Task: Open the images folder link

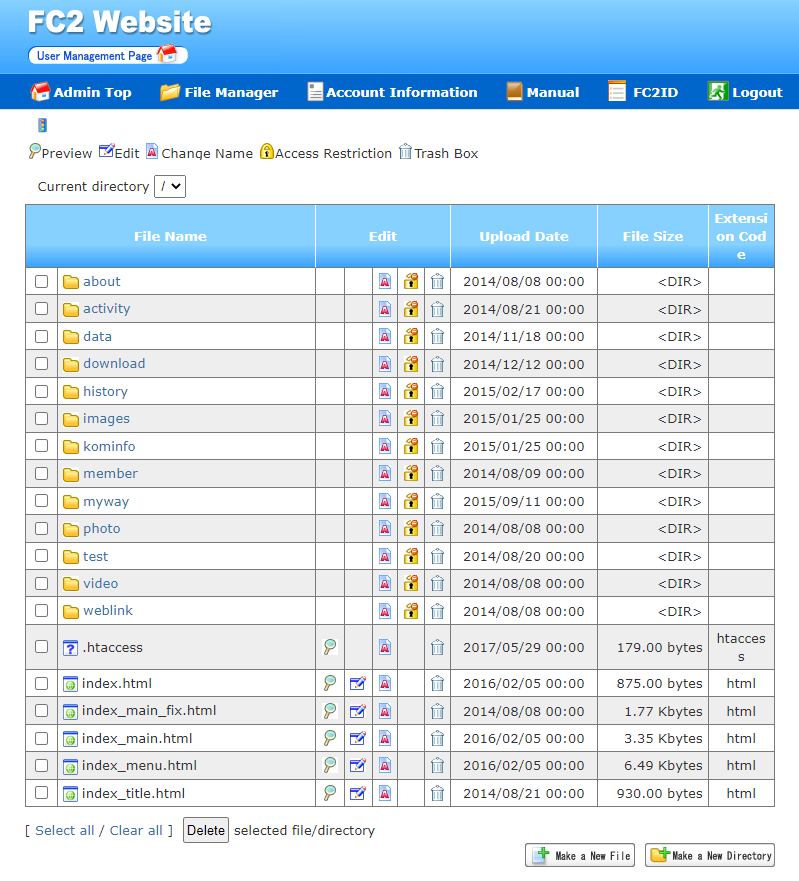Action: [106, 419]
